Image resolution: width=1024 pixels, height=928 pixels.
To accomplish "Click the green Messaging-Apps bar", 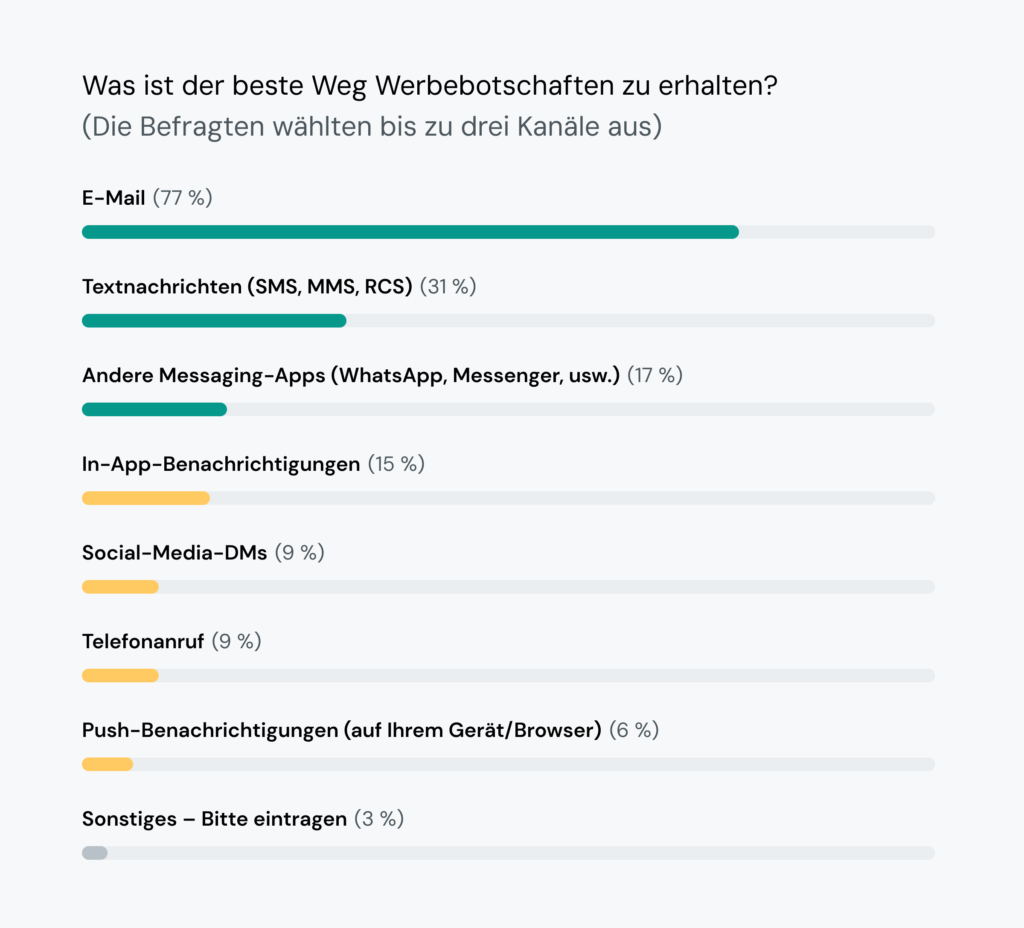I will coord(154,409).
